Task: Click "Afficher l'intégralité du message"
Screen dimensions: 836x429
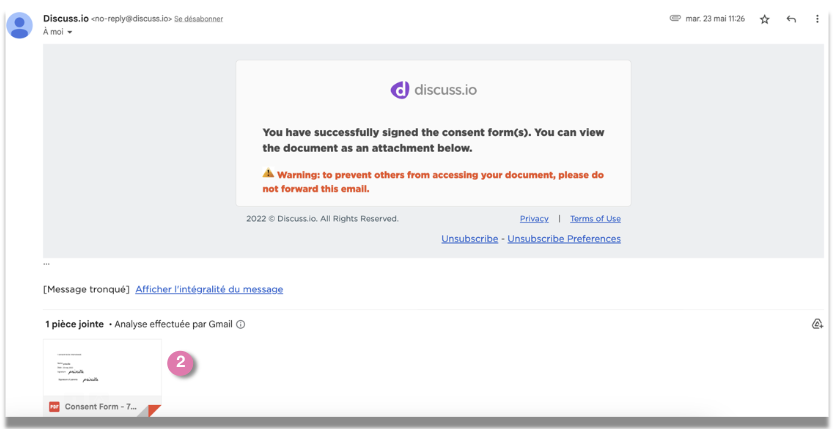Action: [x=209, y=289]
